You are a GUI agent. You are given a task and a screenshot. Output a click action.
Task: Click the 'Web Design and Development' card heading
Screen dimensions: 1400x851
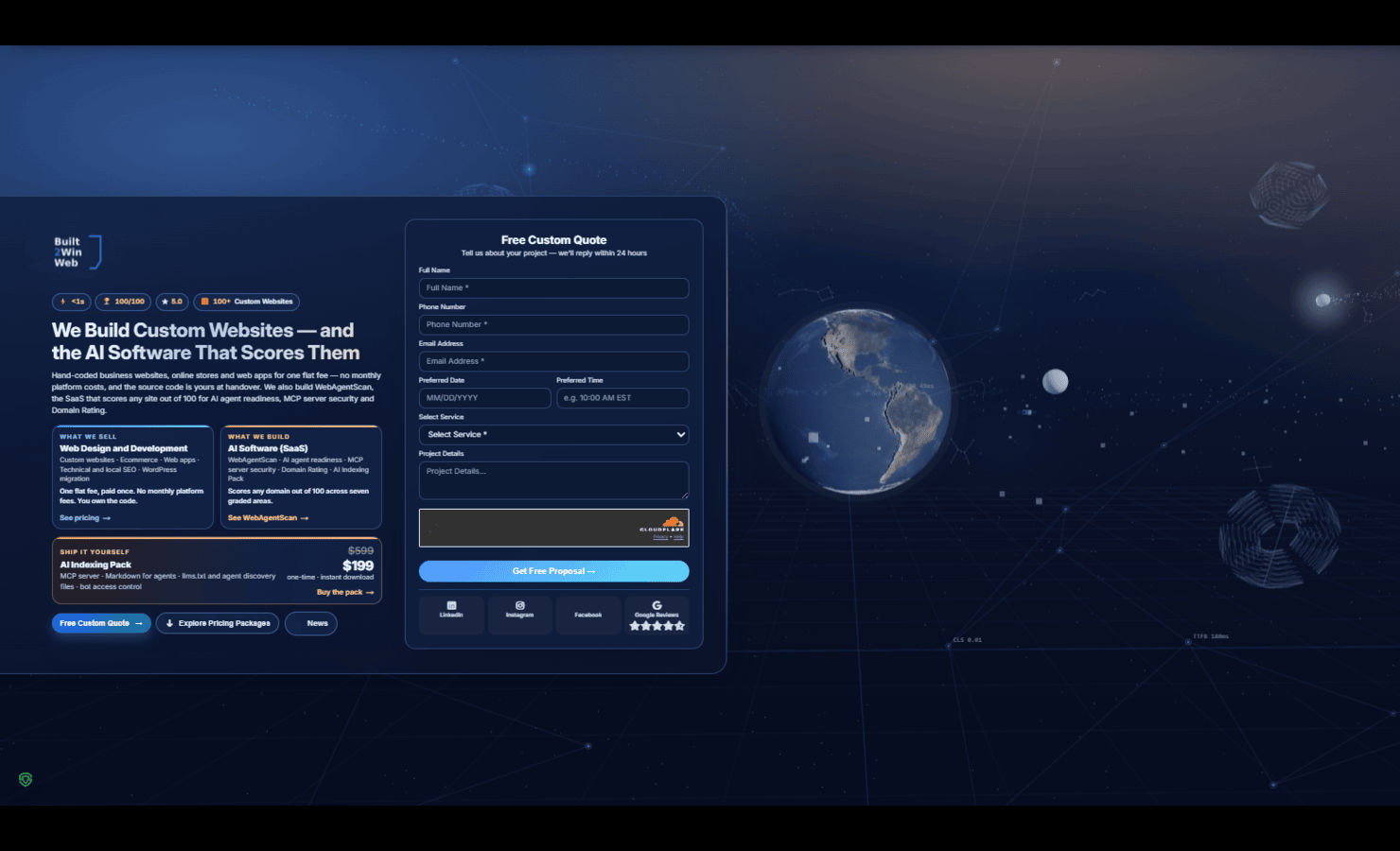pyautogui.click(x=124, y=448)
